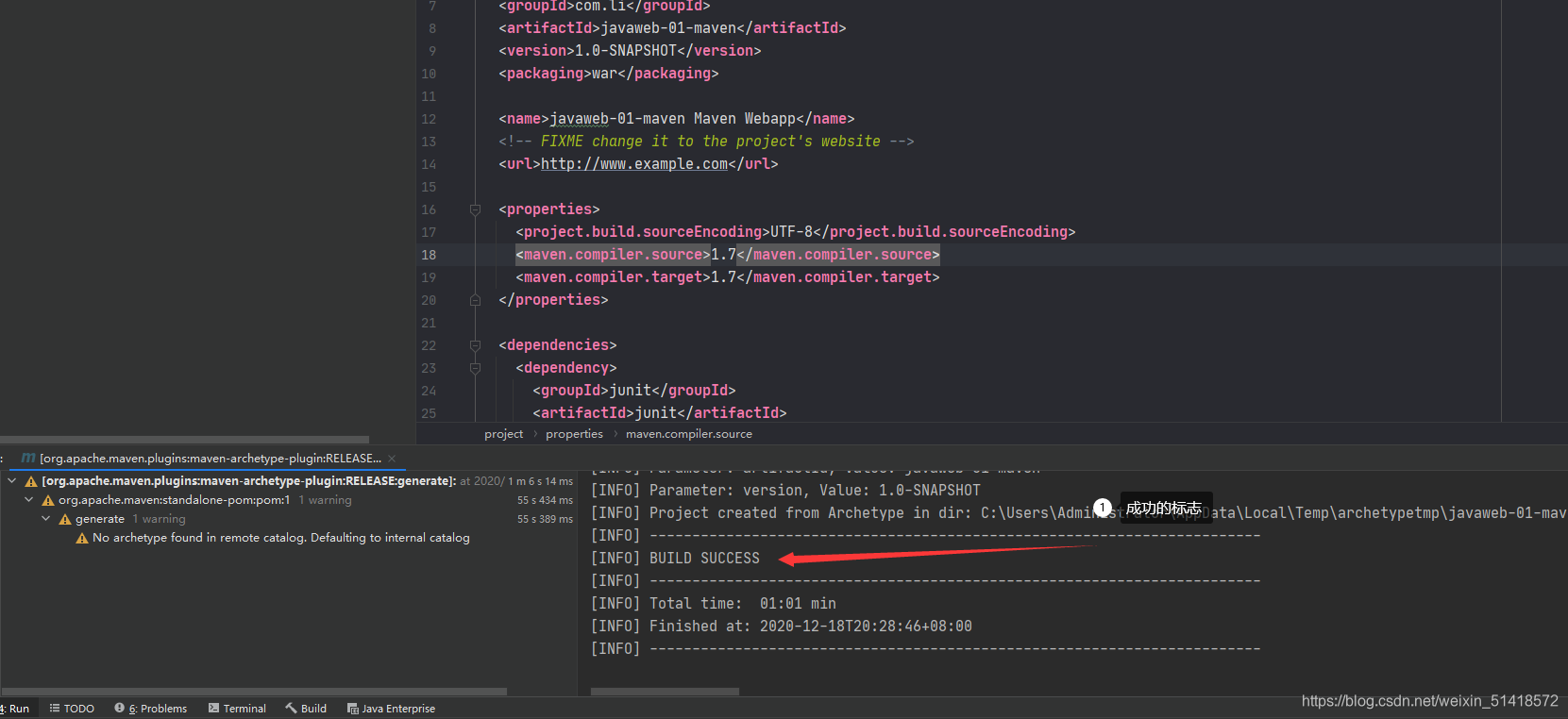Collapse the standalone-pom:pom:1 tree node

[x=28, y=500]
